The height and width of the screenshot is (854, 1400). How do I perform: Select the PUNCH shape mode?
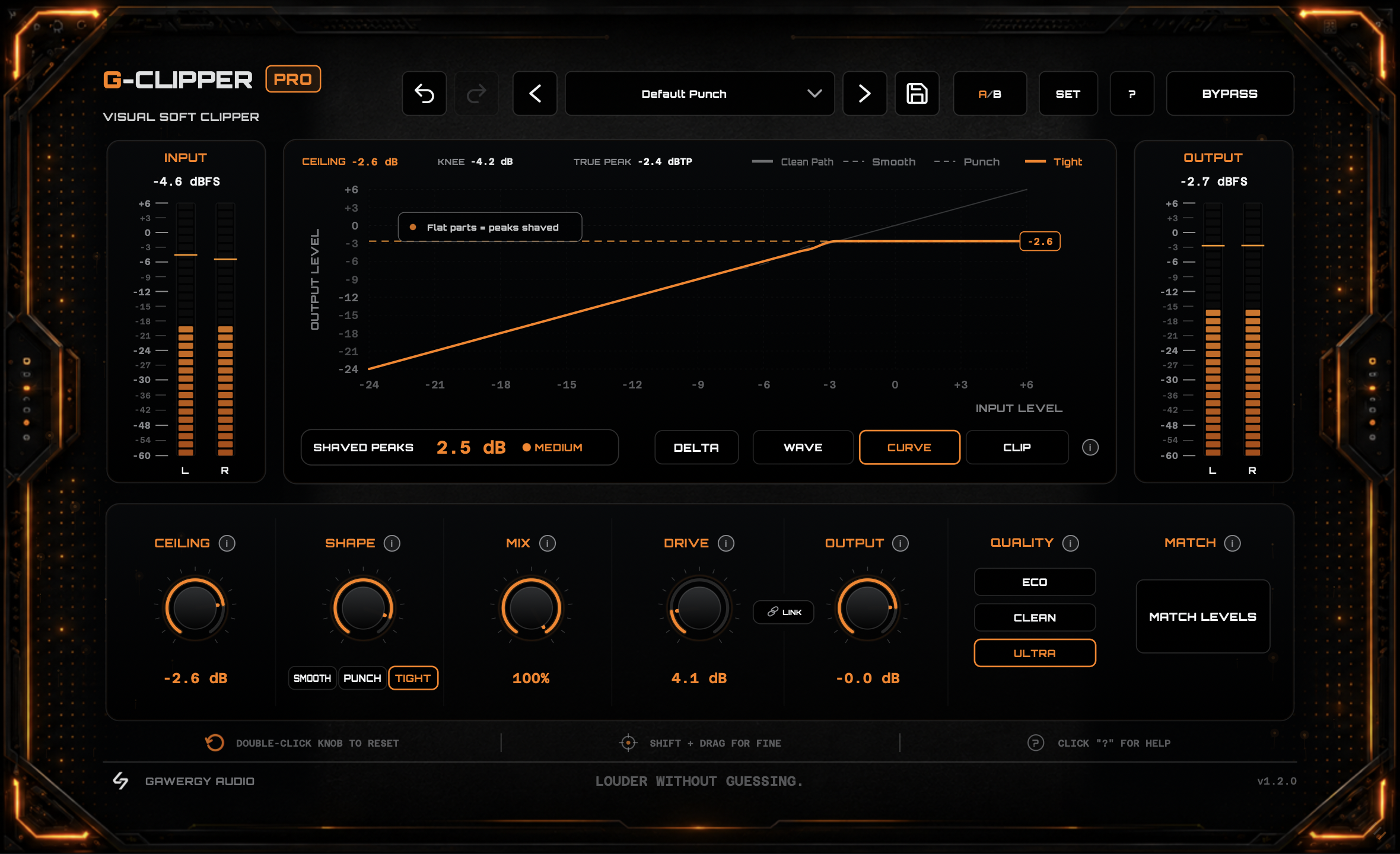point(362,678)
